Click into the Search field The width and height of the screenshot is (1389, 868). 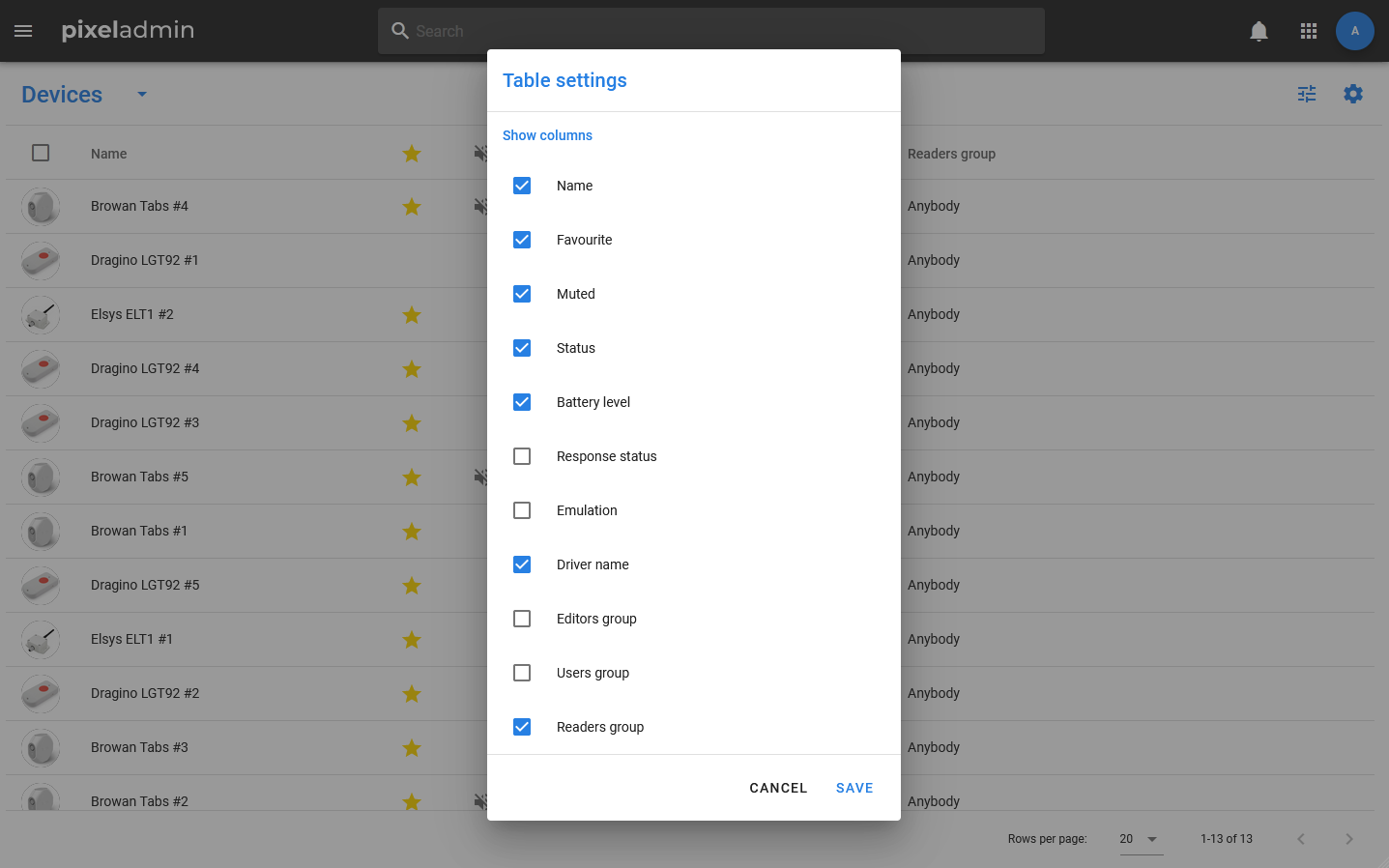tap(710, 31)
